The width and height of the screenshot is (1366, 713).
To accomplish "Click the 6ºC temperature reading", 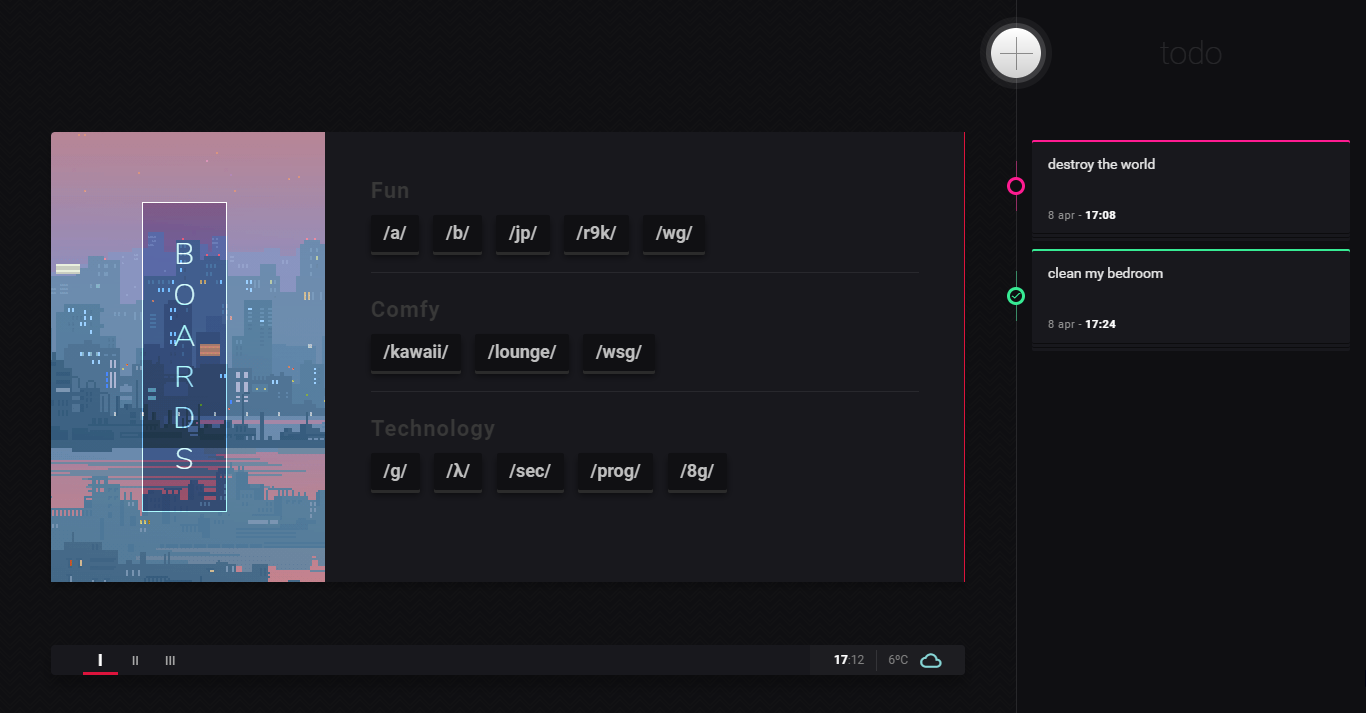I will pyautogui.click(x=898, y=660).
